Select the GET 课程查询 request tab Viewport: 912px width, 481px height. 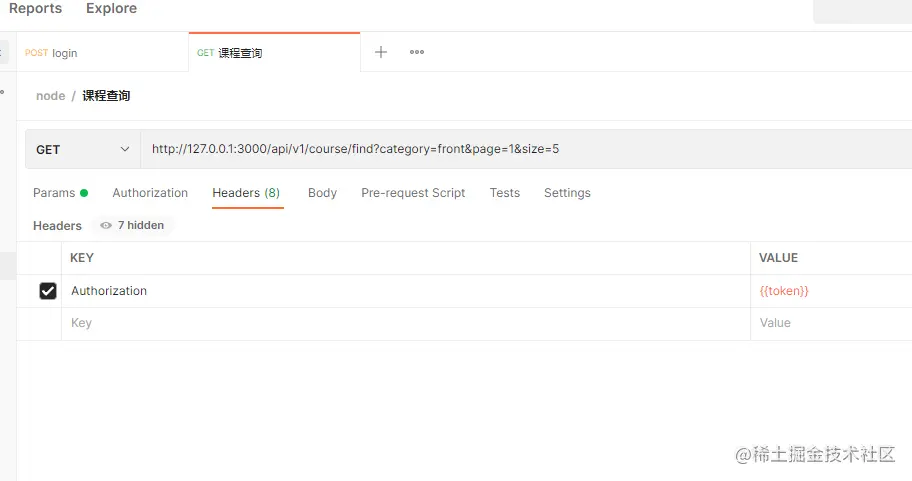[274, 53]
